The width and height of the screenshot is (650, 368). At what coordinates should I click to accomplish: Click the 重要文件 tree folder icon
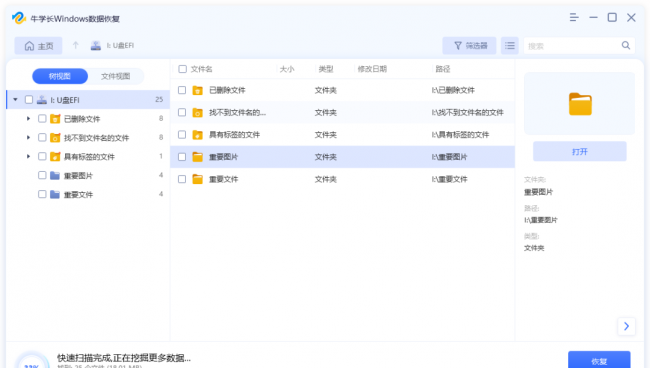pyautogui.click(x=55, y=194)
